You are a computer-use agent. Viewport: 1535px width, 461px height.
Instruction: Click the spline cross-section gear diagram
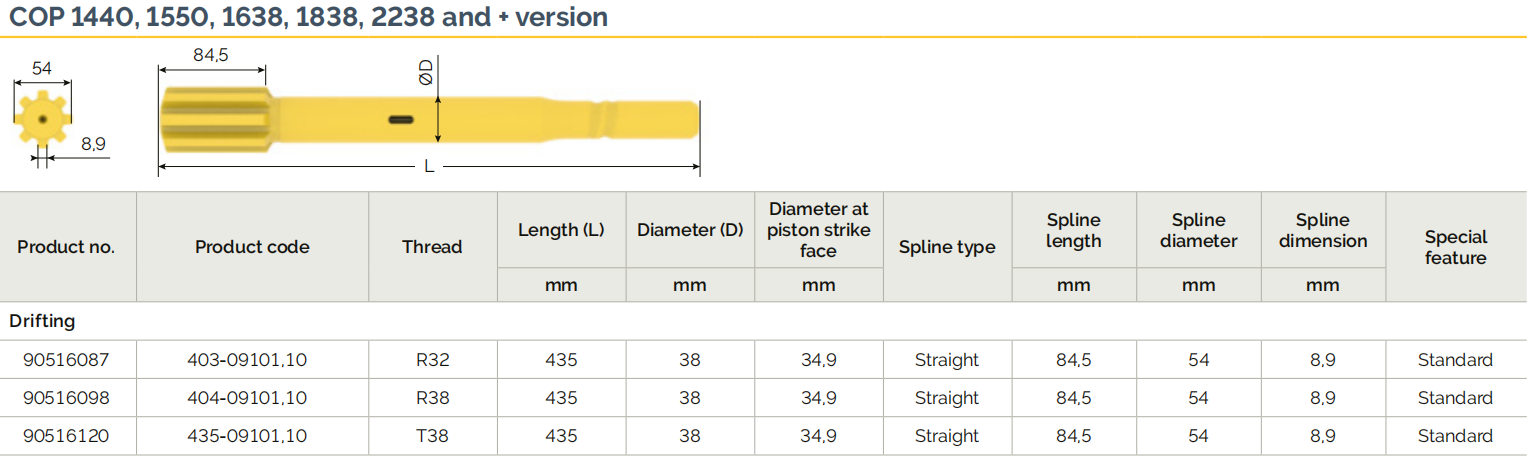tap(42, 118)
